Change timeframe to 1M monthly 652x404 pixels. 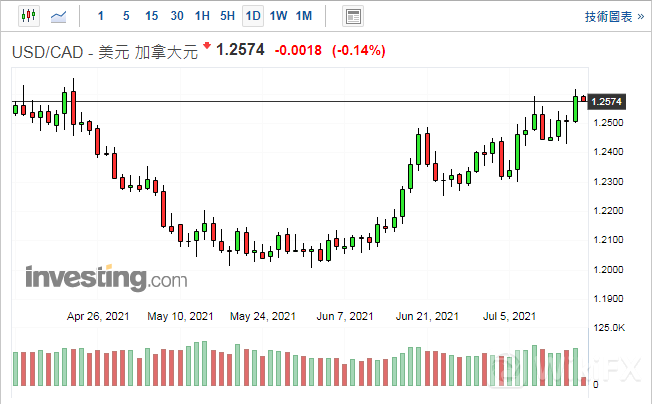304,16
